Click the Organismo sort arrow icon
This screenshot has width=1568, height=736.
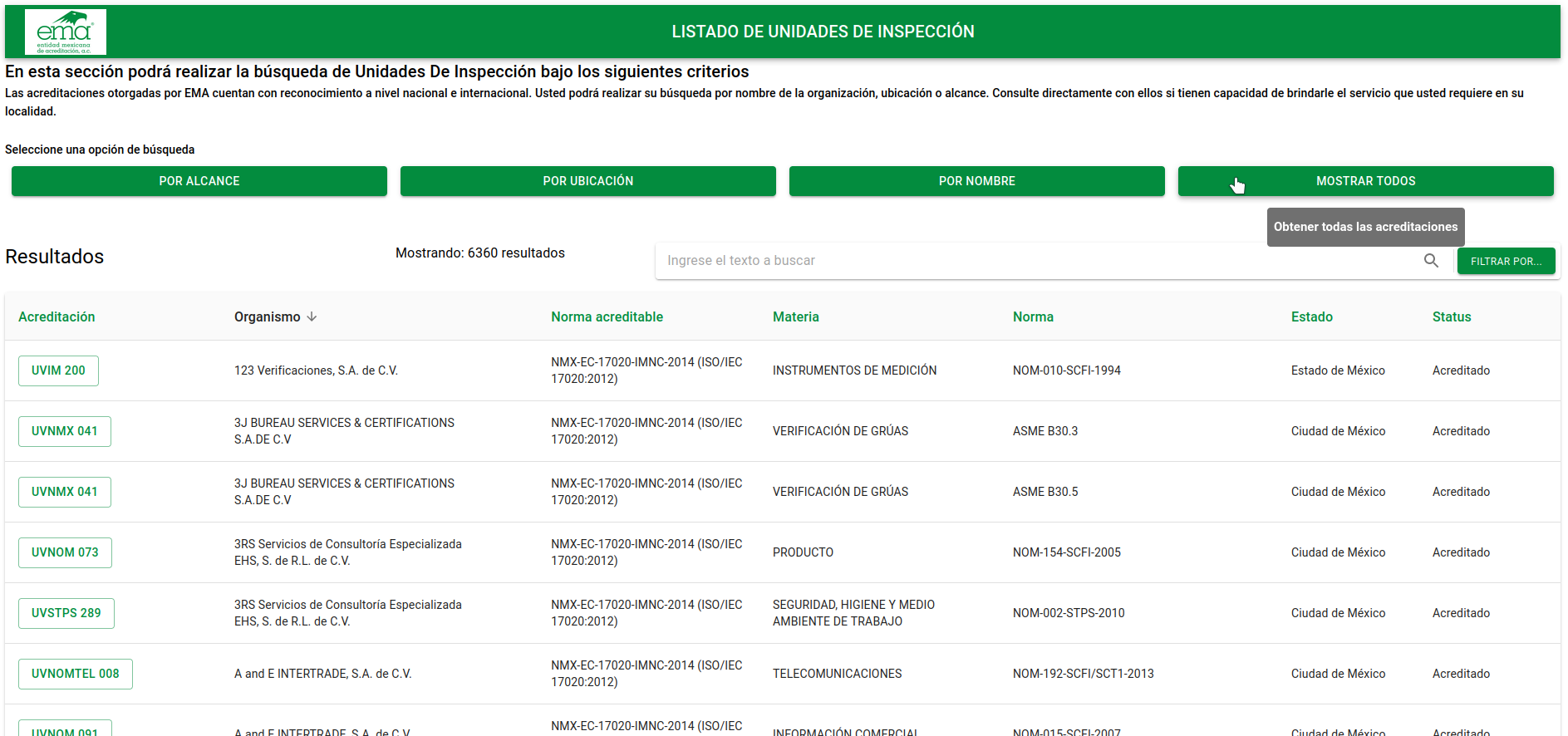point(312,316)
